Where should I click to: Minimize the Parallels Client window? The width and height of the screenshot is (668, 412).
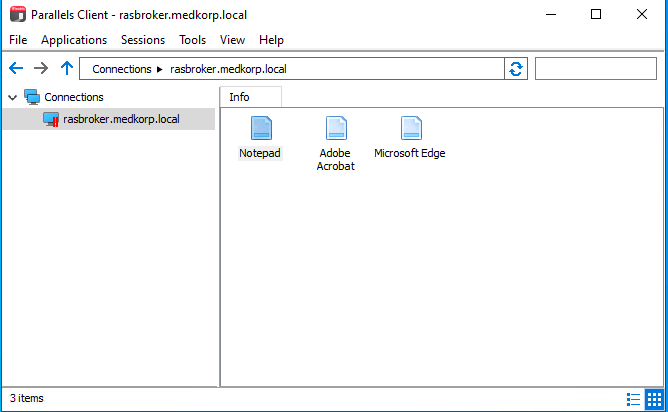tap(551, 14)
